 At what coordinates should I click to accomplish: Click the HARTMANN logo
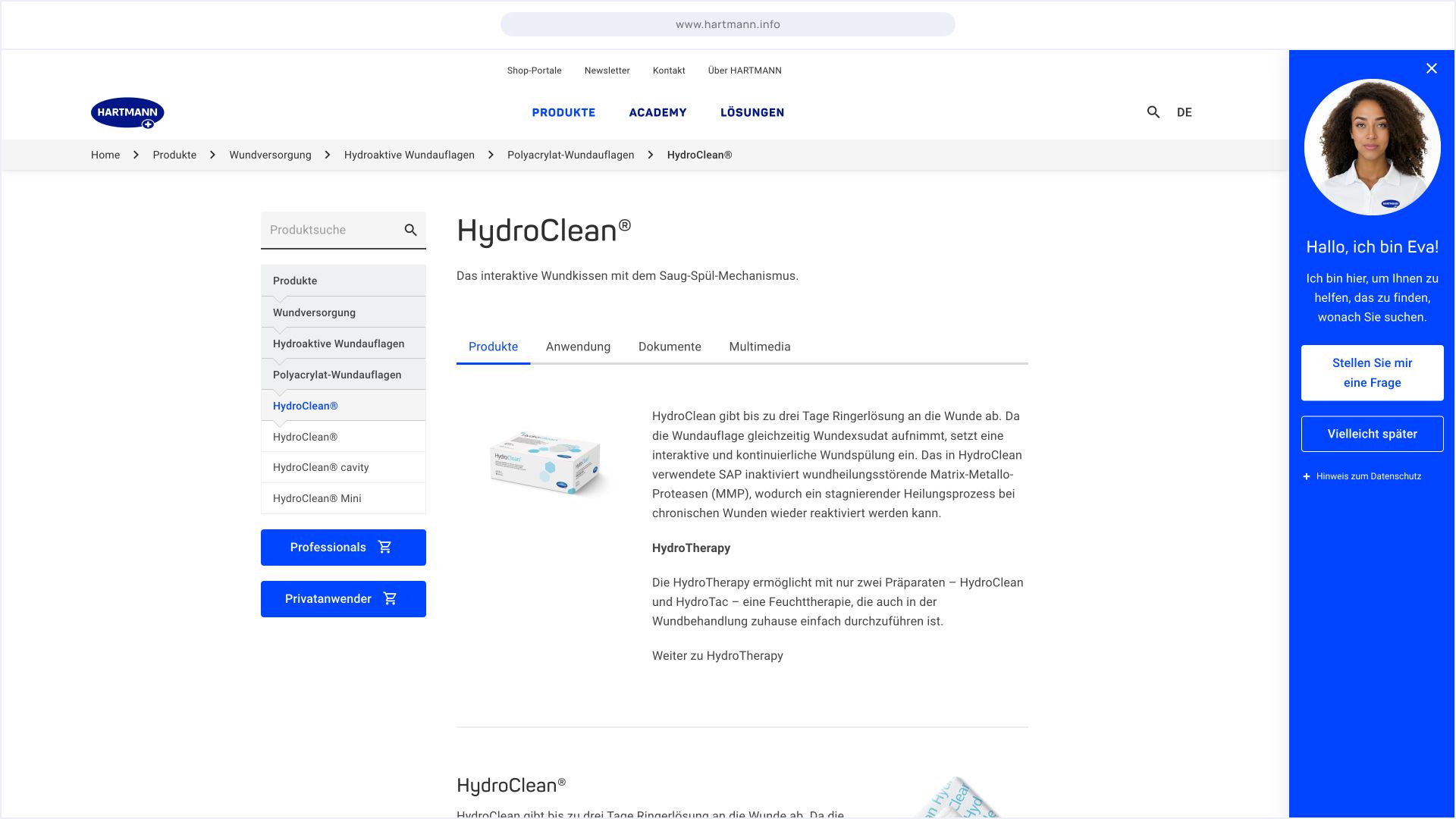click(127, 112)
